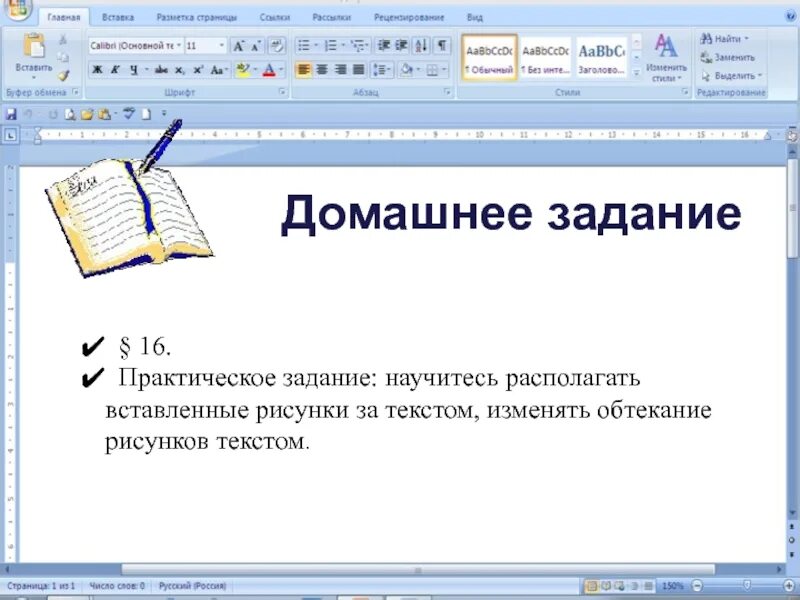Open the Вид ribbon tab

tap(474, 17)
